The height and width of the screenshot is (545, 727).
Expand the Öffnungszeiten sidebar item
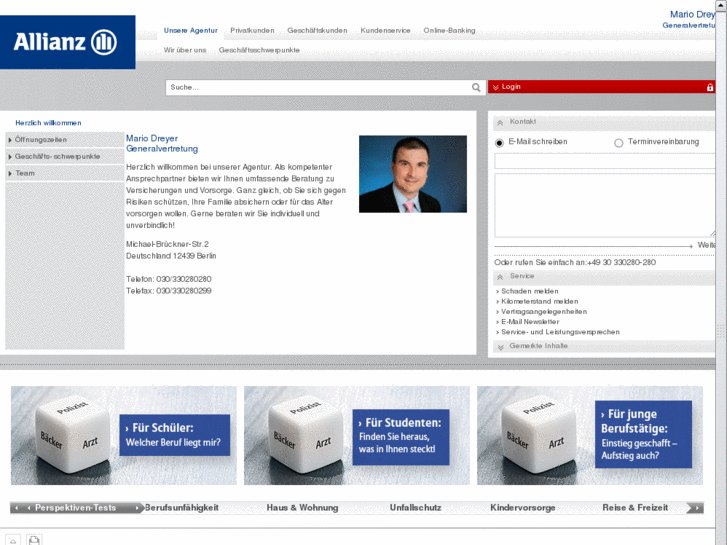point(64,140)
